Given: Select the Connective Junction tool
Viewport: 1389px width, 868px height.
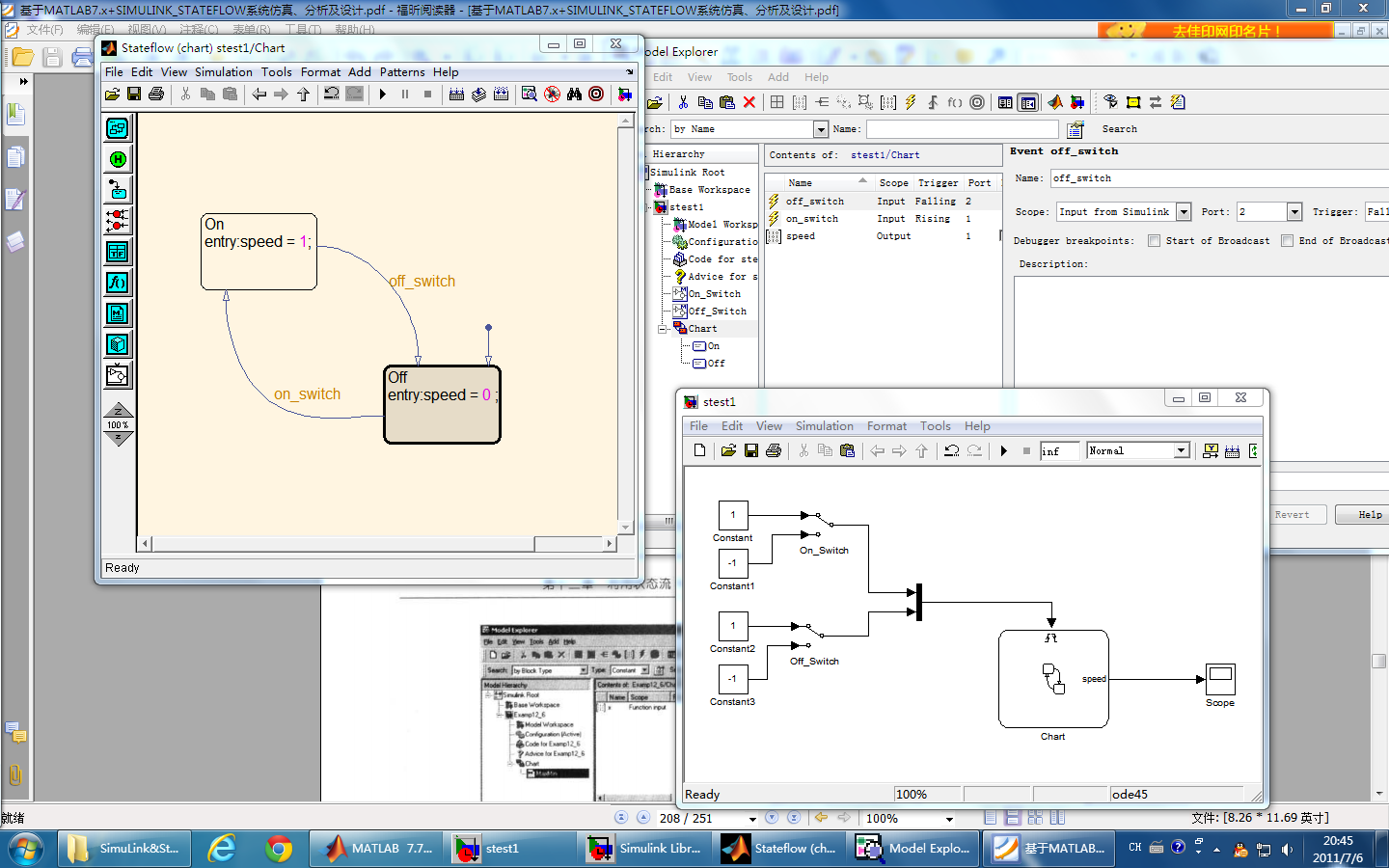Looking at the screenshot, I should [x=118, y=221].
